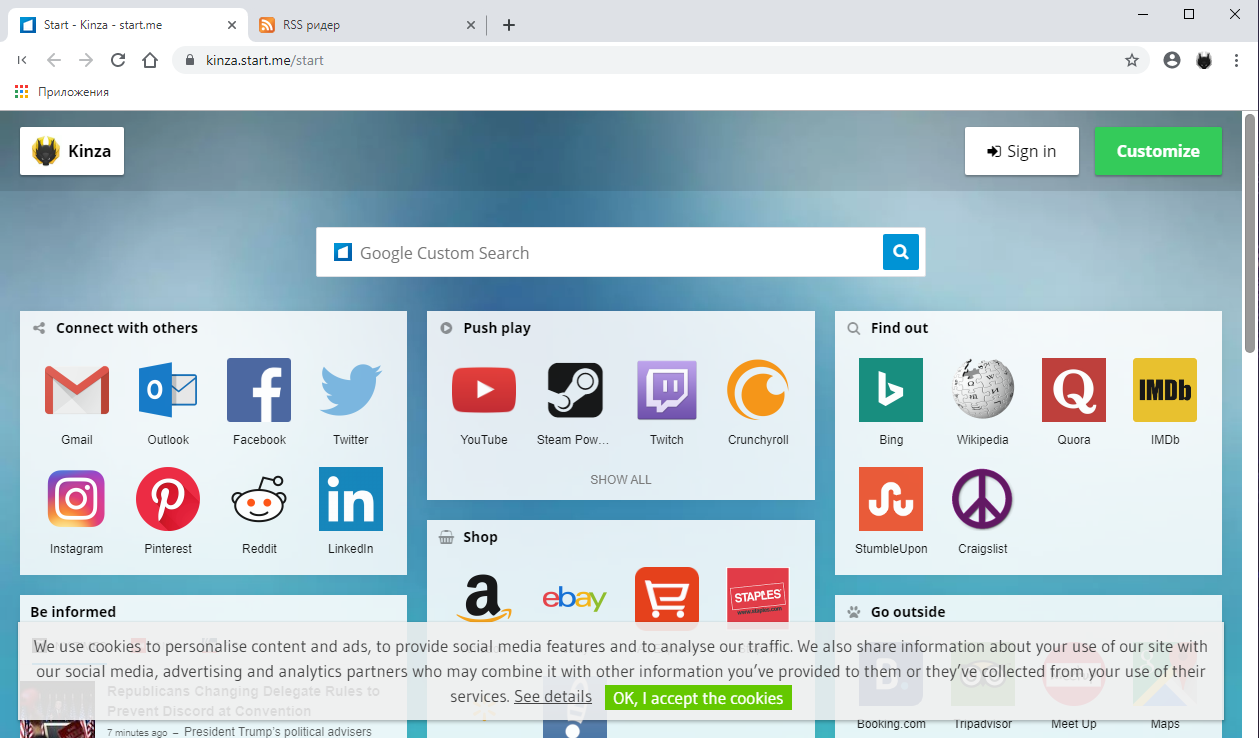The height and width of the screenshot is (738, 1259).
Task: Open the orange shopping cart icon
Action: (667, 597)
